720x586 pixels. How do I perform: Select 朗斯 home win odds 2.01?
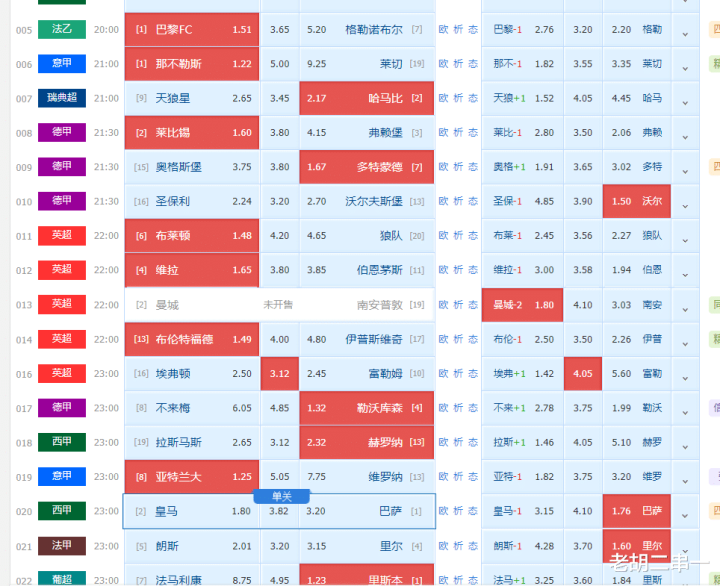tap(192, 546)
